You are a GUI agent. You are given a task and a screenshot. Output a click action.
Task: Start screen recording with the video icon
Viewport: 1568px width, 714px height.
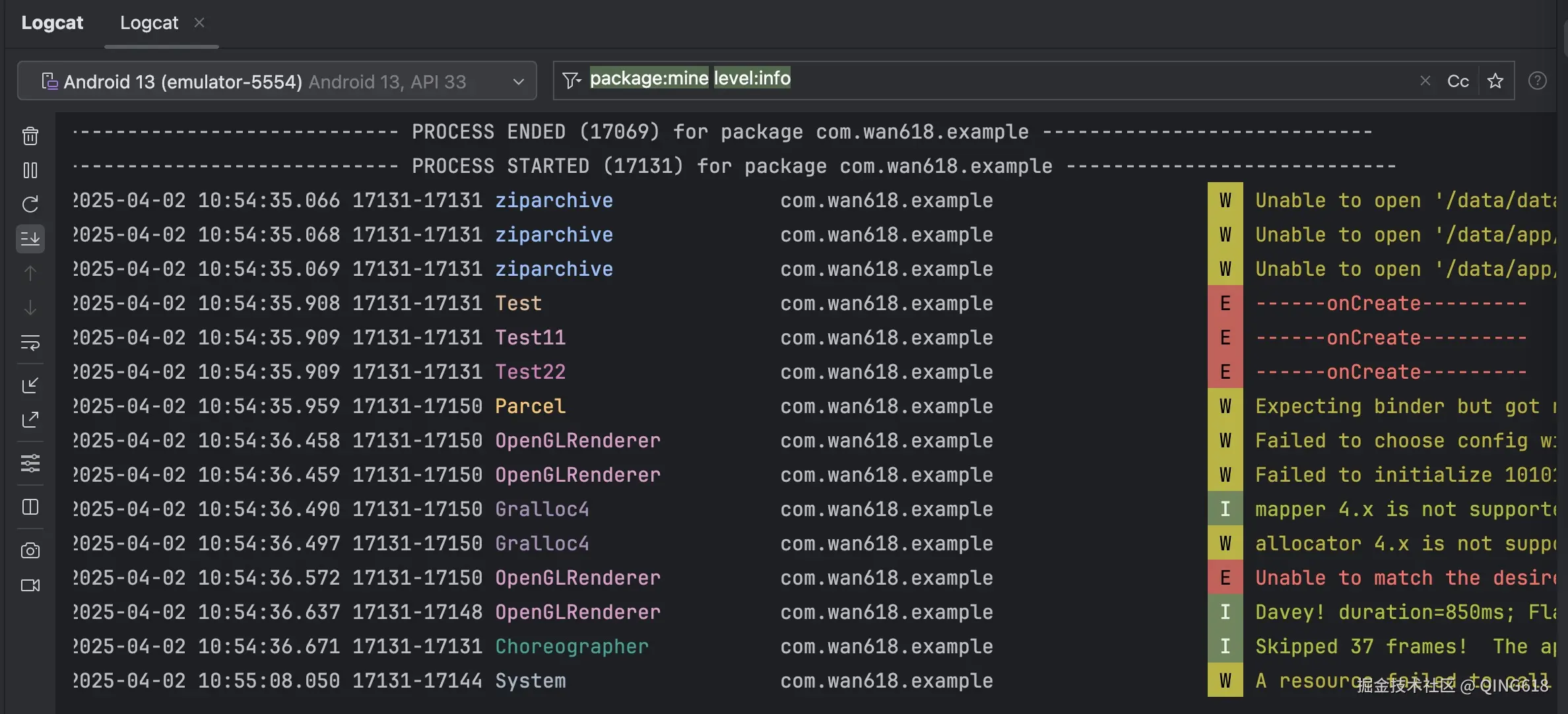30,585
